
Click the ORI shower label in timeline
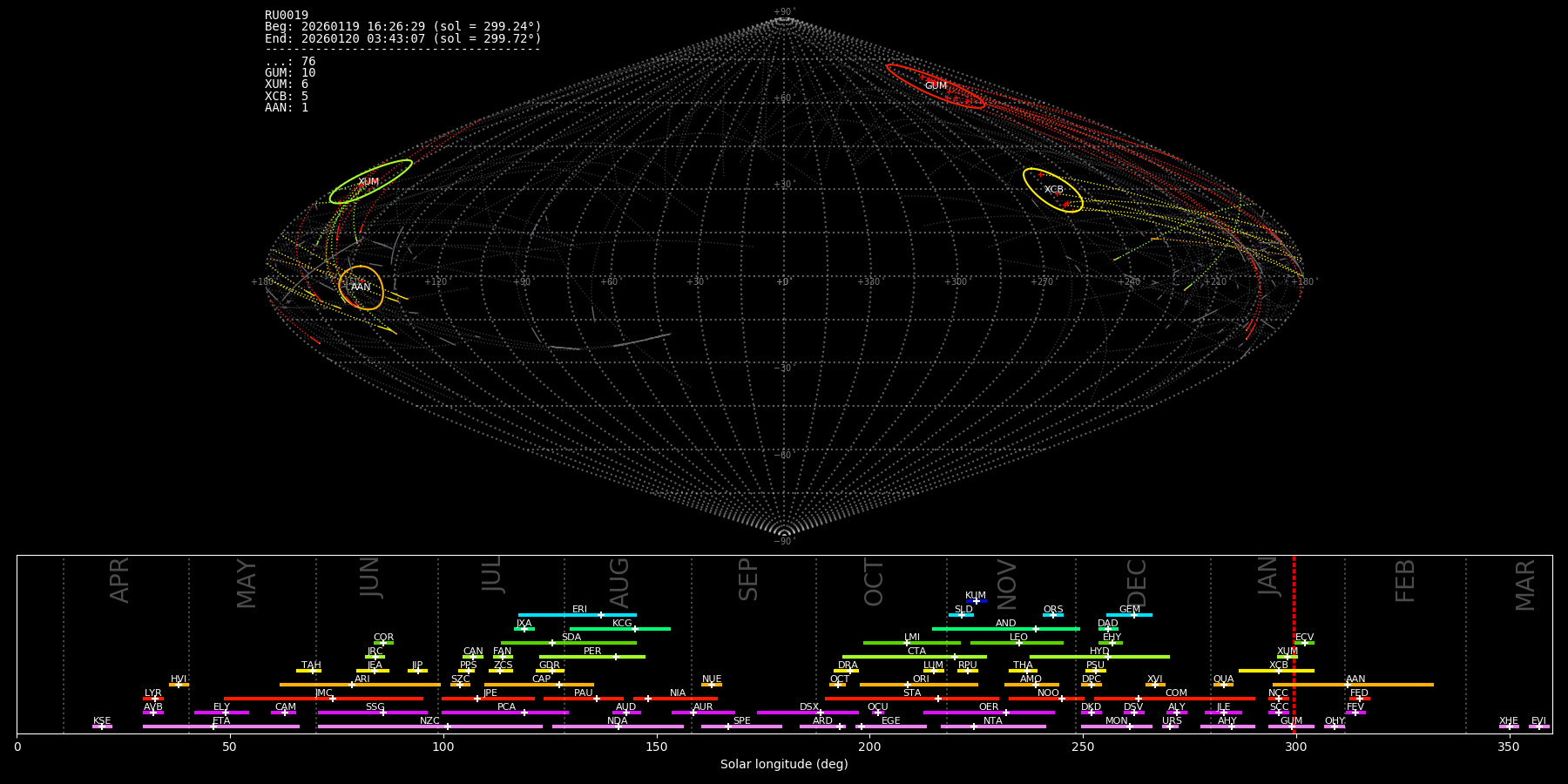pos(921,679)
